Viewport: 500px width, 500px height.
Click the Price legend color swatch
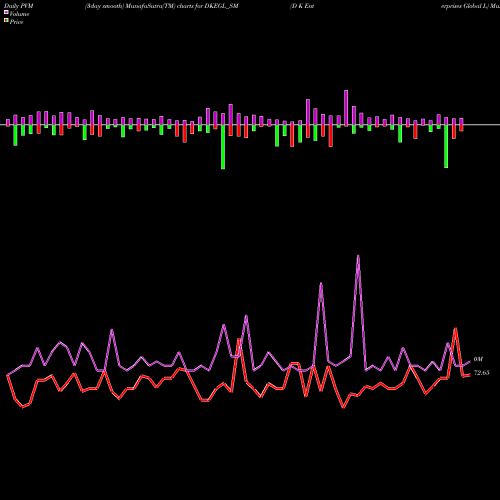point(6,21)
